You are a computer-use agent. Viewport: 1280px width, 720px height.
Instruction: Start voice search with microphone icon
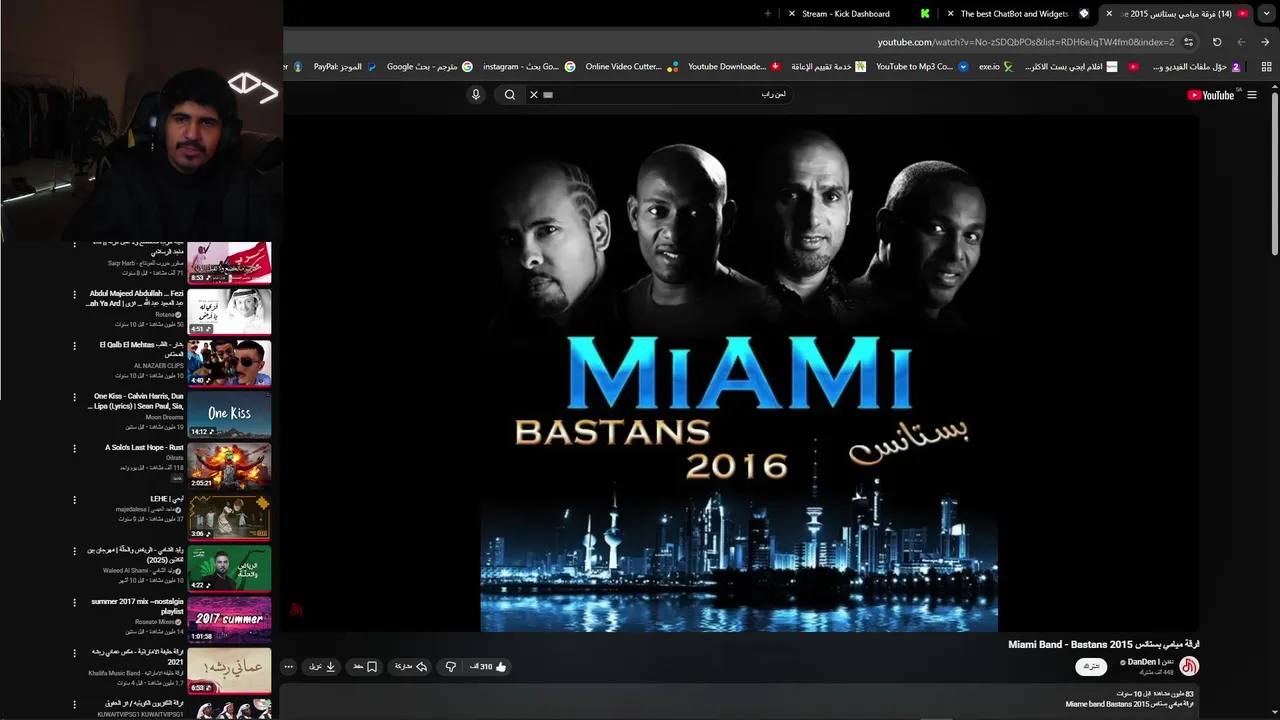pyautogui.click(x=476, y=94)
